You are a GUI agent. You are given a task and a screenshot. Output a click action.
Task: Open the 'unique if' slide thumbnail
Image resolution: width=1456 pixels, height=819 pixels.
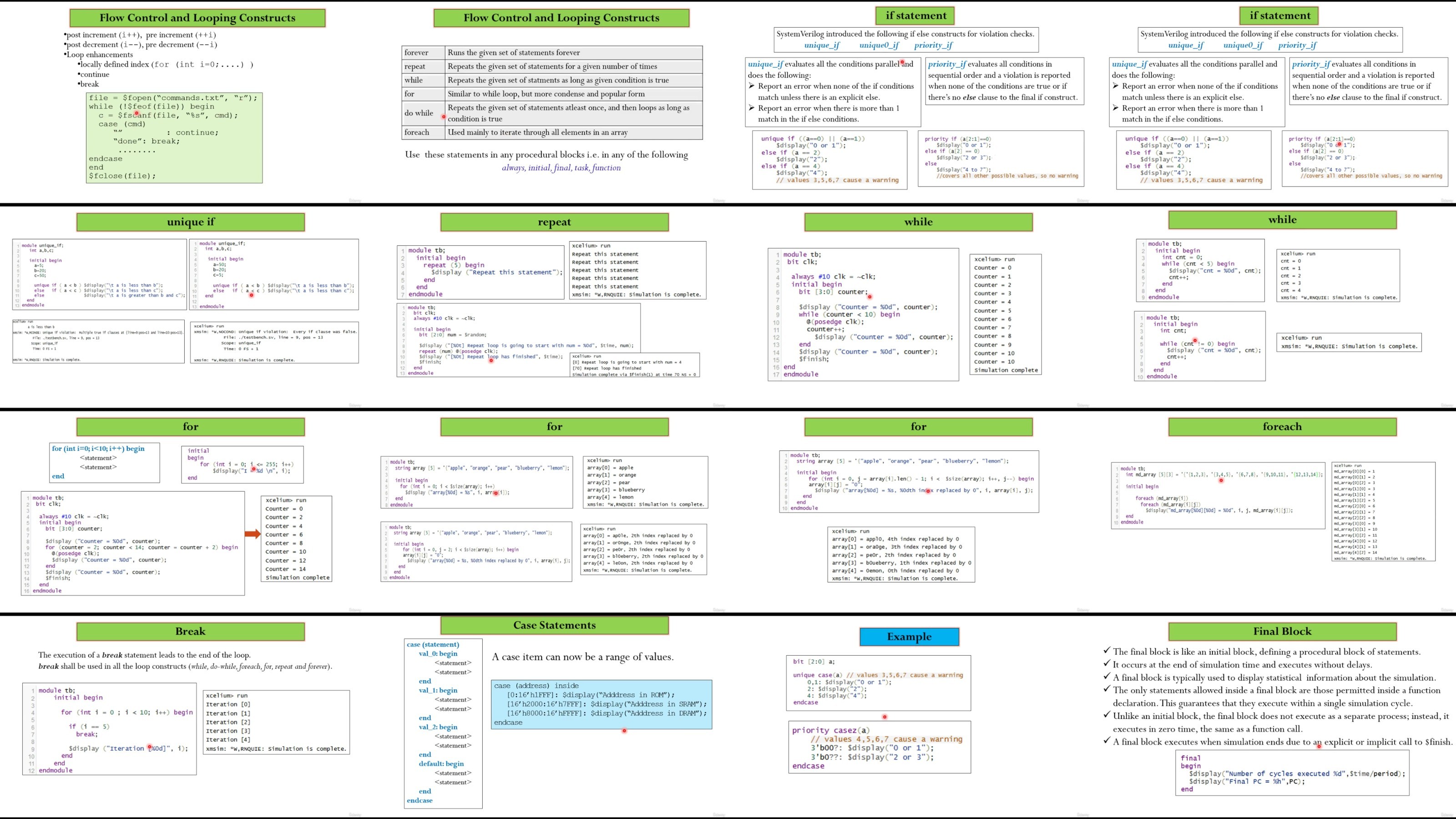(x=182, y=307)
